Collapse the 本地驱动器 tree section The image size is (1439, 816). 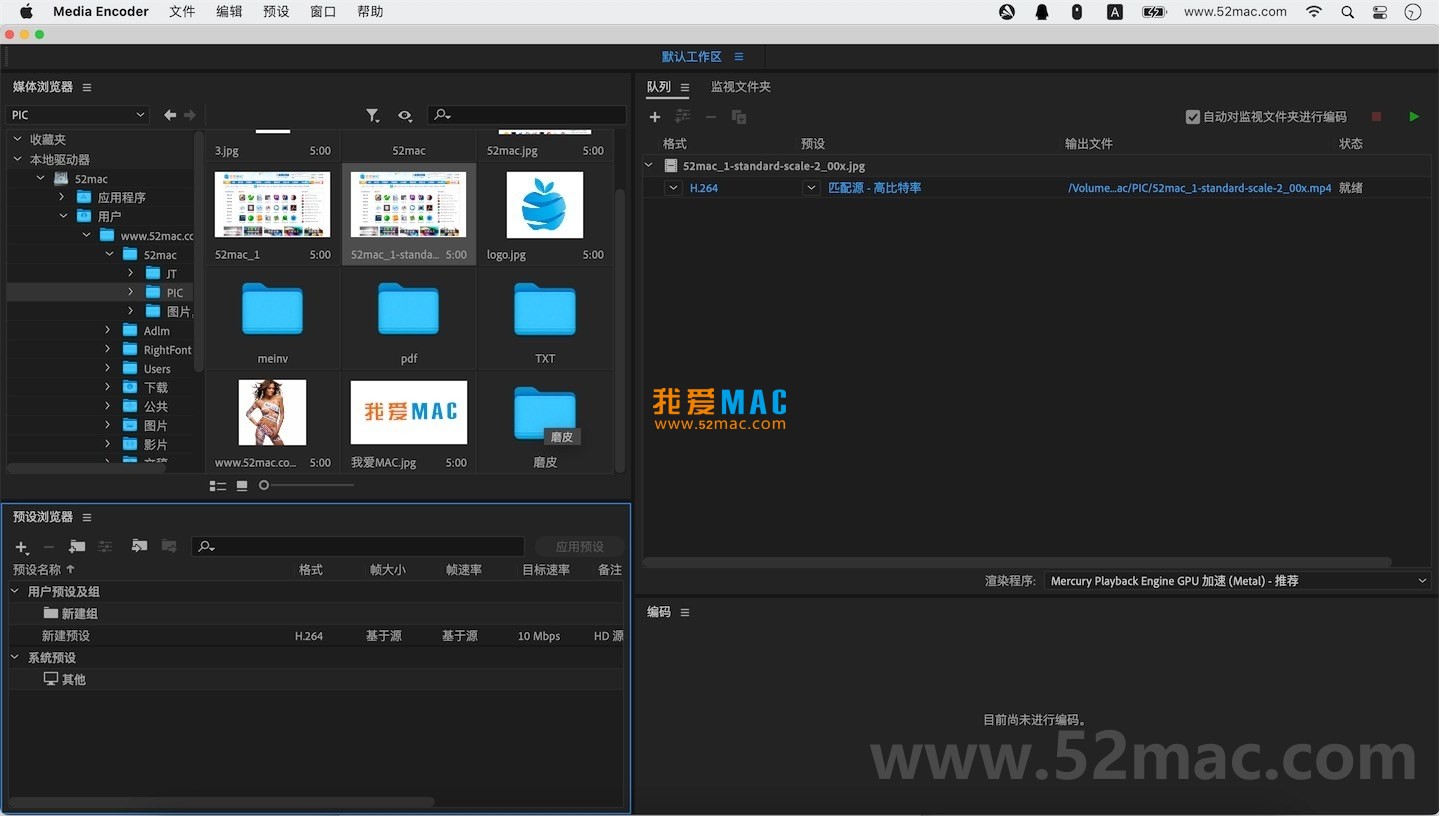[x=17, y=160]
